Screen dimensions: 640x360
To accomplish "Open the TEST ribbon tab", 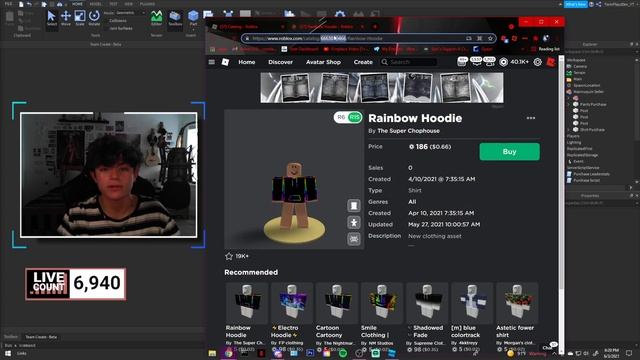I will click(x=113, y=4).
